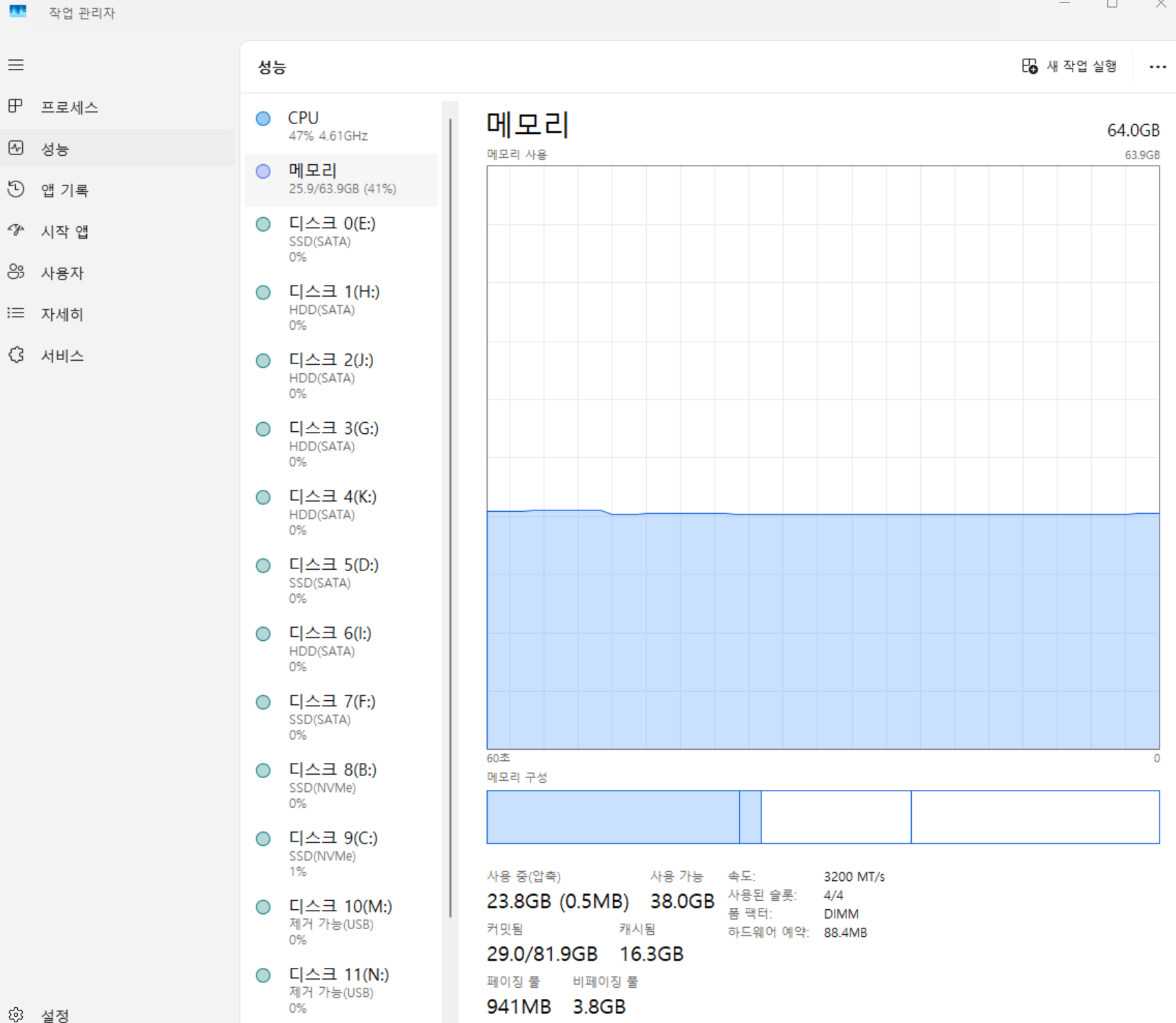Screen dimensions: 1176x1023
Task: Click the Services (서비스) puzzle icon
Action: pos(16,355)
